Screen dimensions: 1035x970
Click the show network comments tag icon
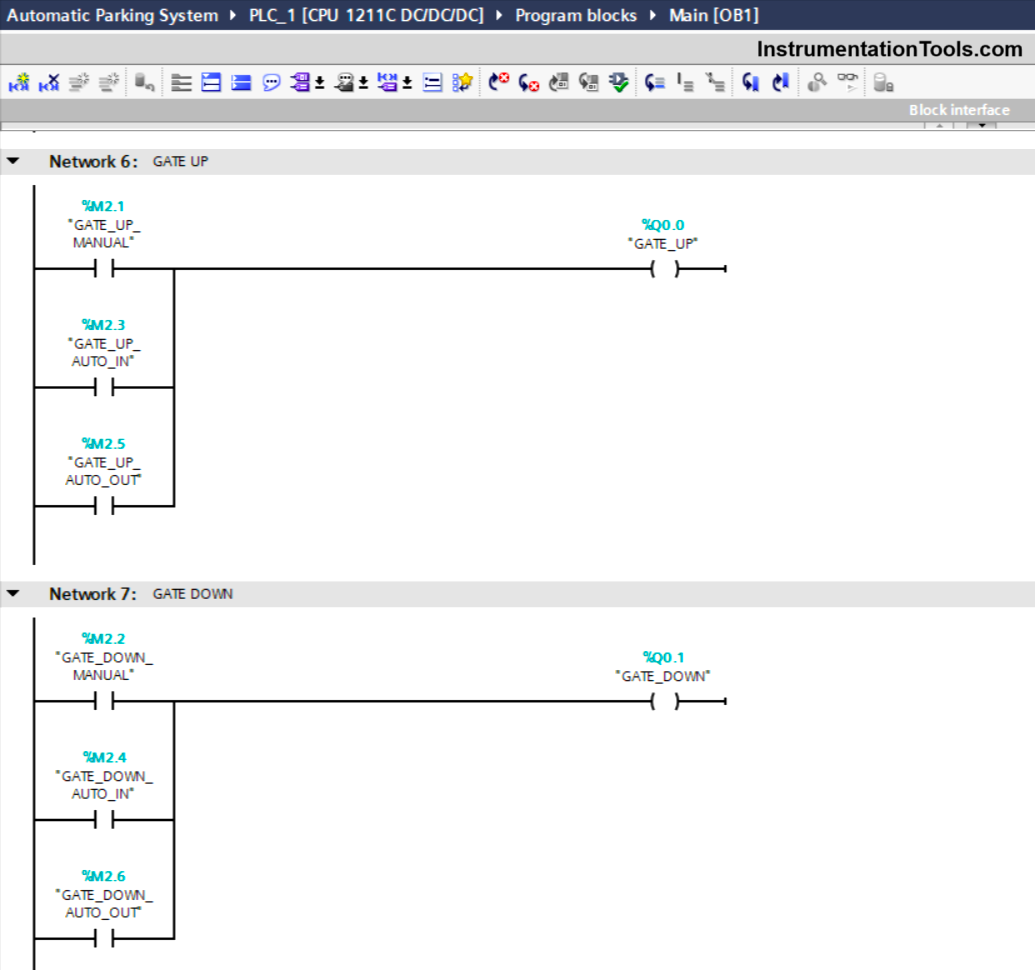(x=387, y=82)
